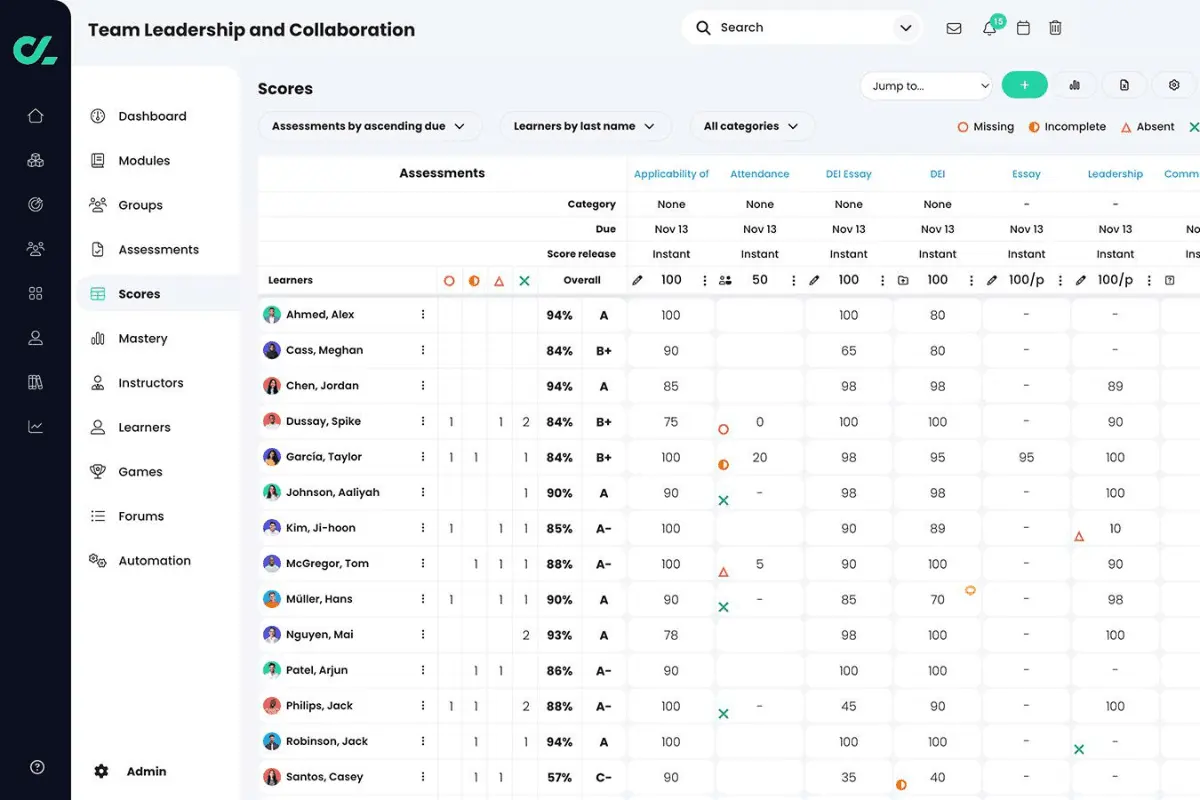Screen dimensions: 1200x800
Task: Open the Applicability of assessment link
Action: (x=671, y=174)
